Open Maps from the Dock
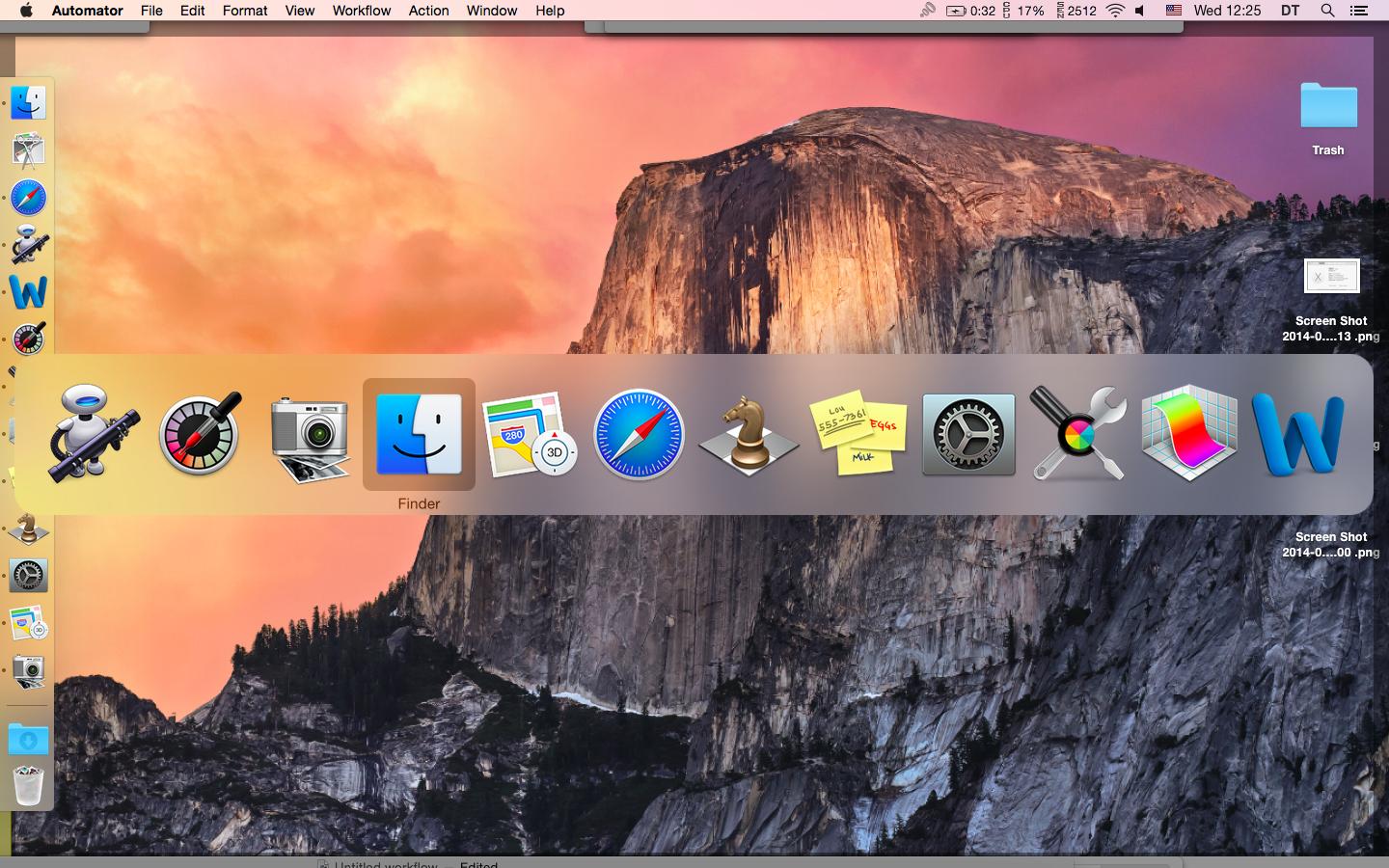 point(29,623)
